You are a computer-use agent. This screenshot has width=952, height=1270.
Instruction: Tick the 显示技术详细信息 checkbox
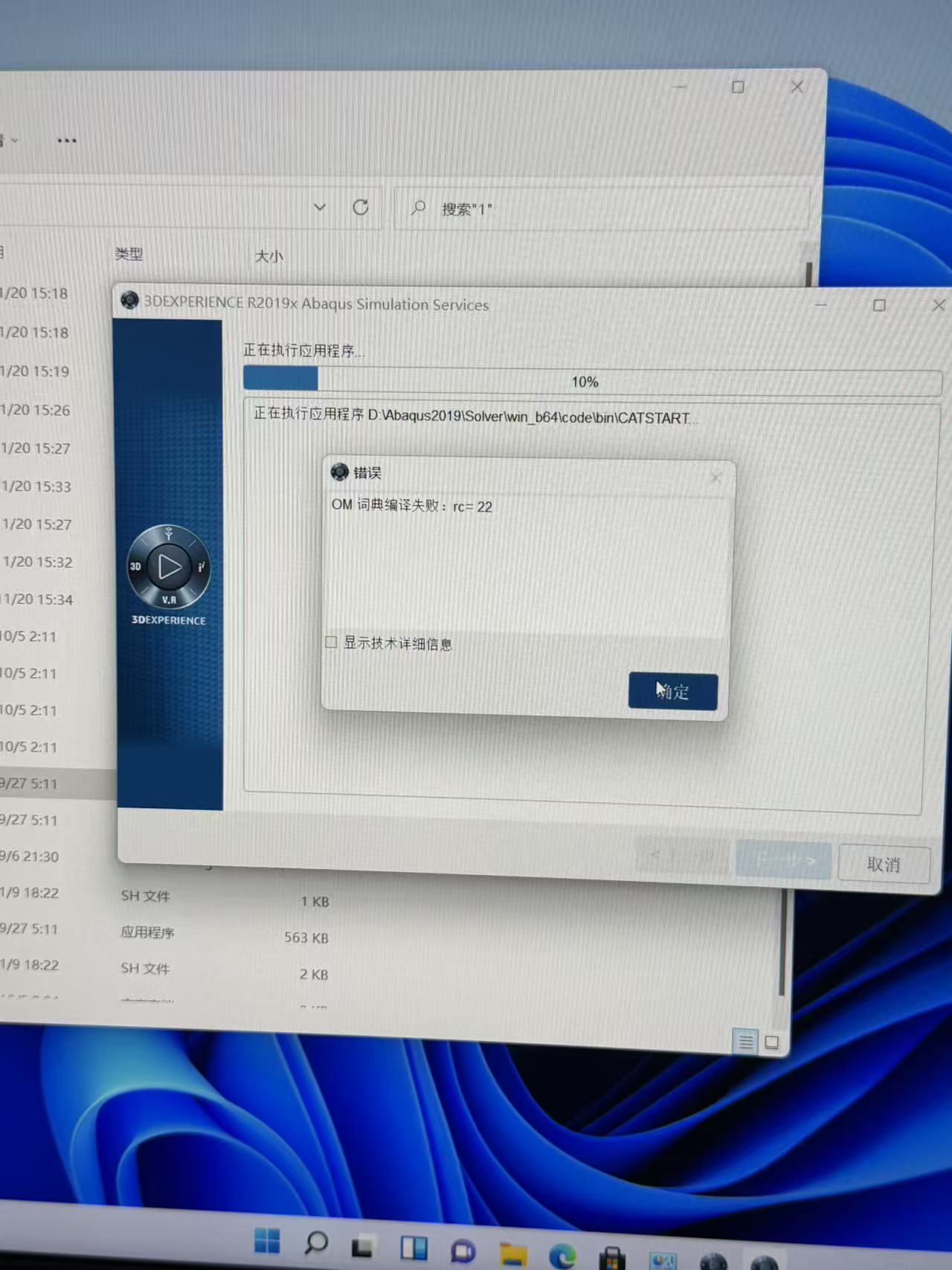coord(332,642)
